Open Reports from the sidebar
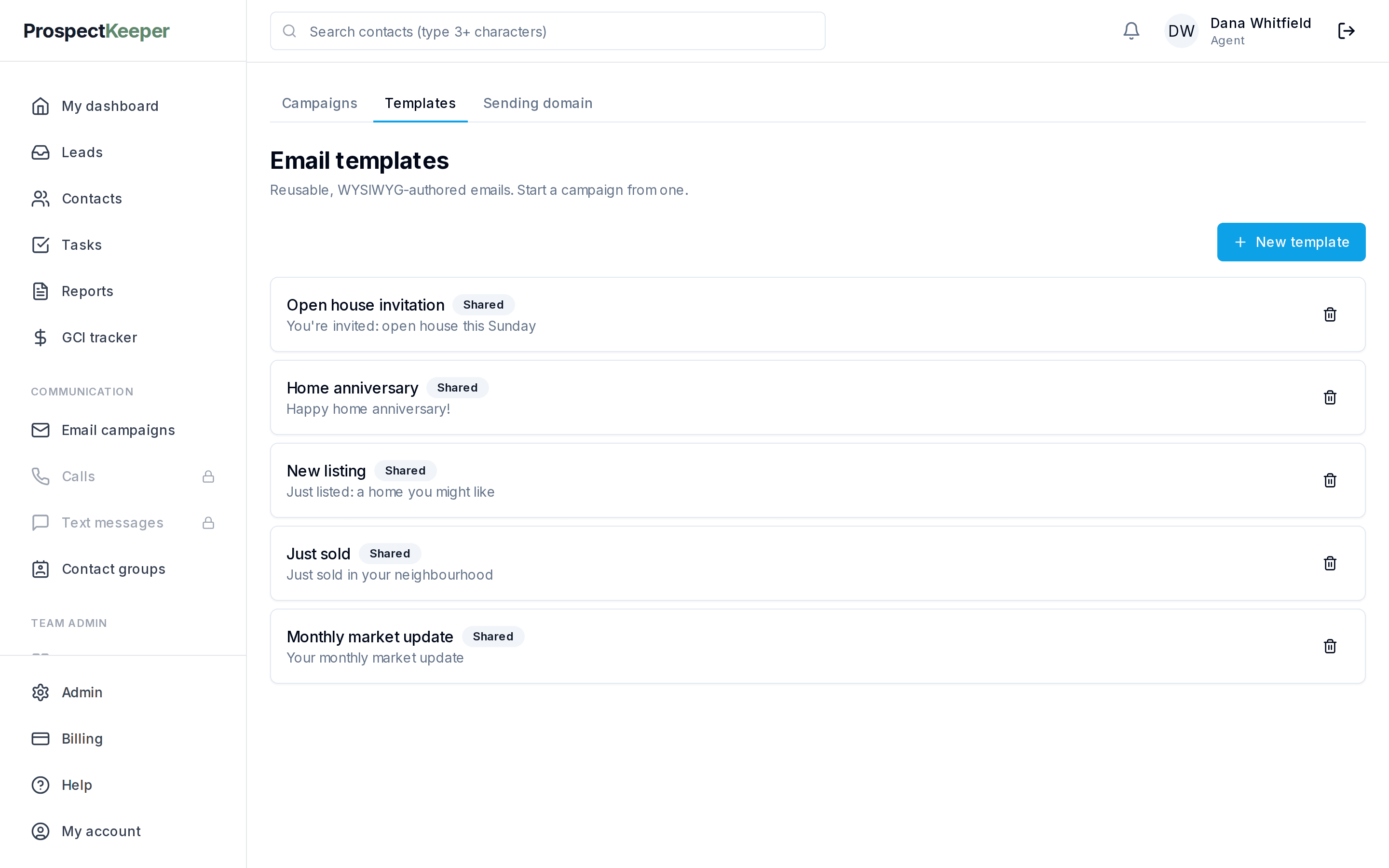Screen dimensions: 1389x868 click(x=123, y=291)
